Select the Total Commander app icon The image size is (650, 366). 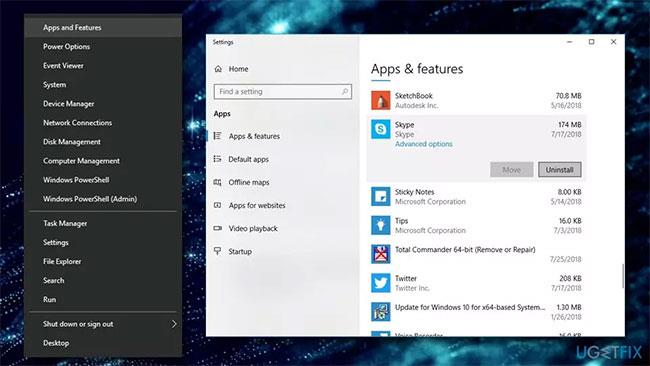point(381,254)
